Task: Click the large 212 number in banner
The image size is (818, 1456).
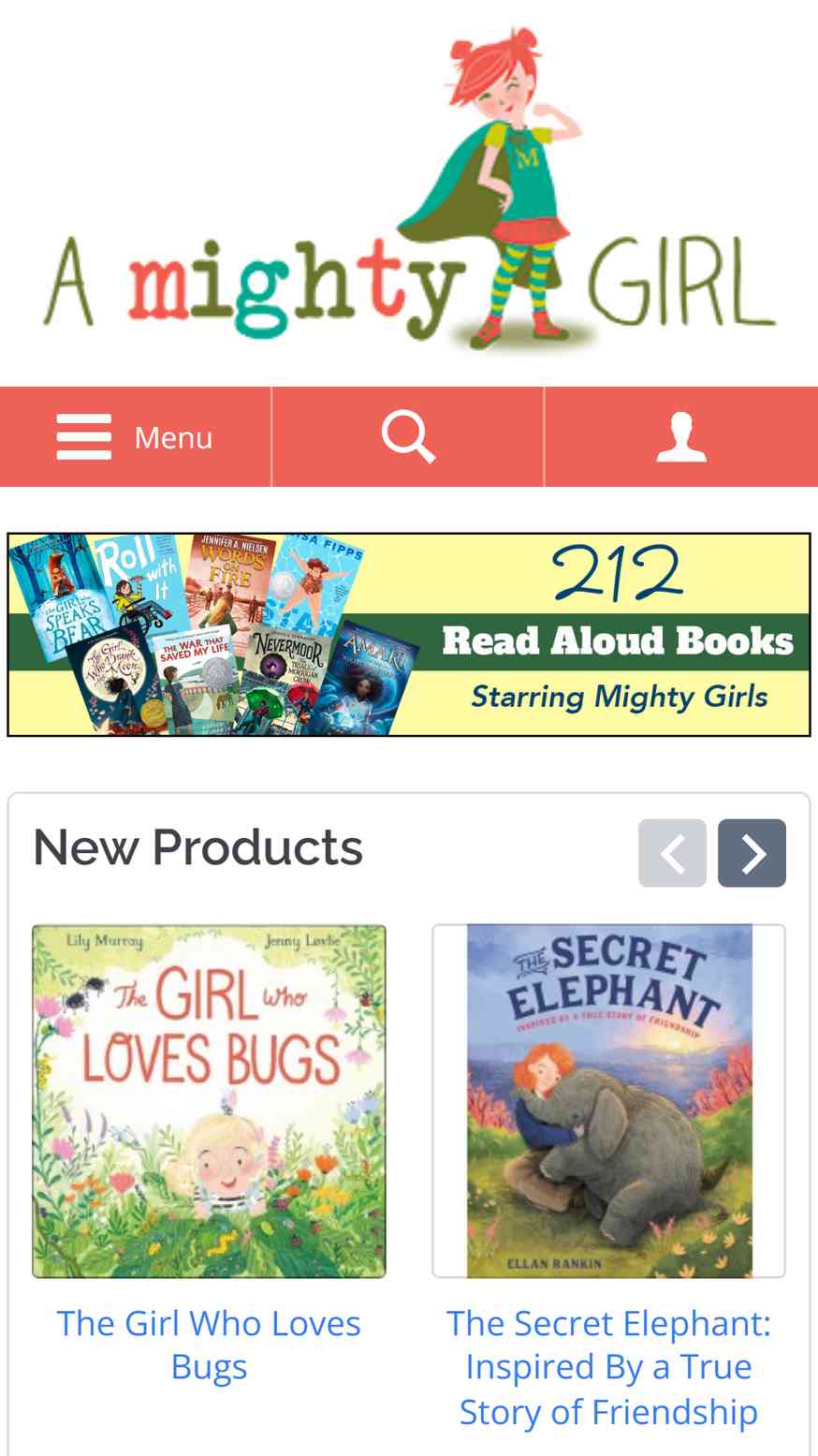Action: pos(618,572)
